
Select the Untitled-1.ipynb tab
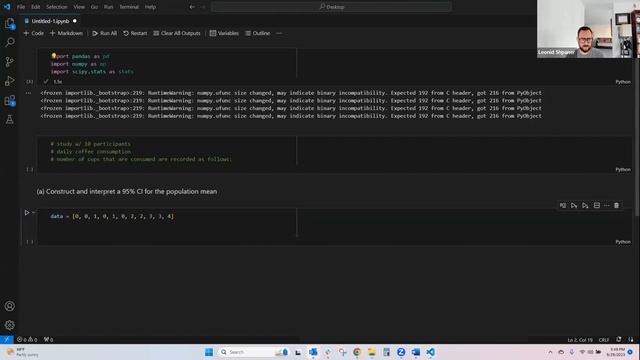click(50, 21)
